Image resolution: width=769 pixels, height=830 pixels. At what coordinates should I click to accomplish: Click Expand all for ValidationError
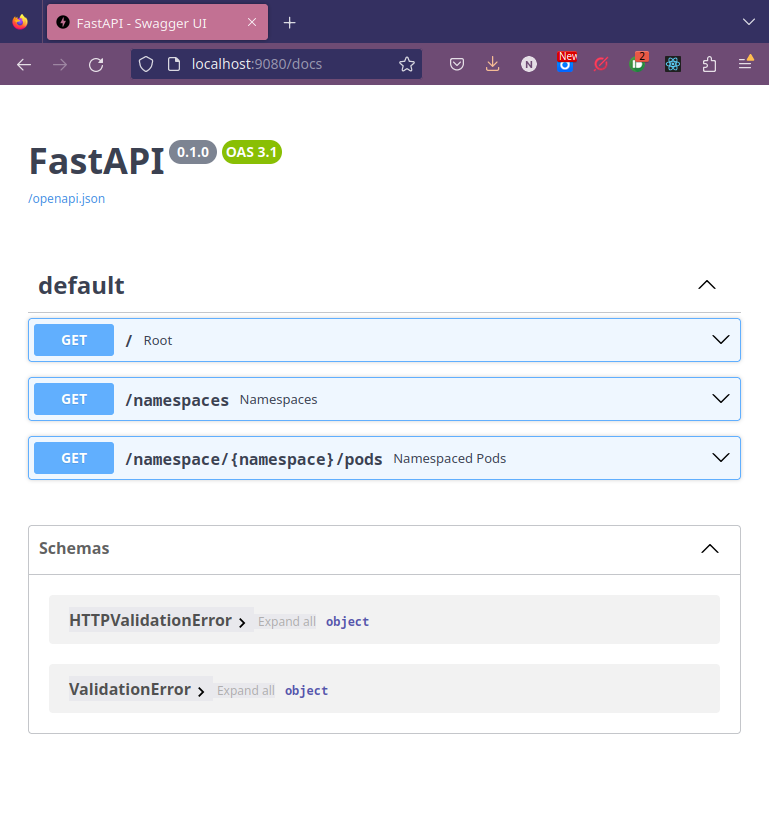[246, 691]
